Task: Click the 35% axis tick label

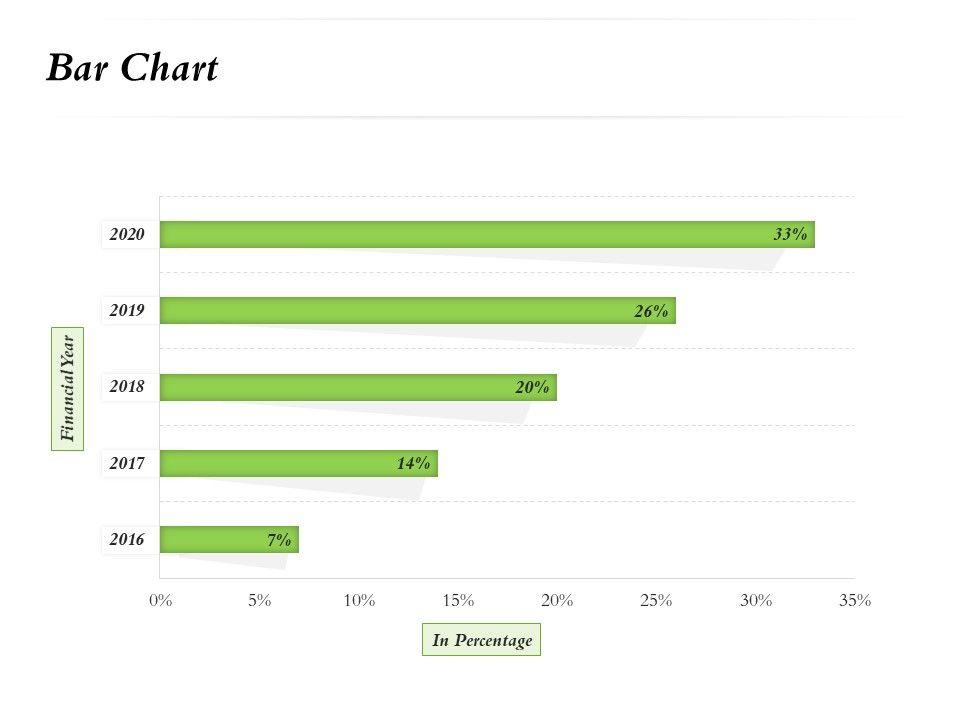Action: click(x=855, y=600)
